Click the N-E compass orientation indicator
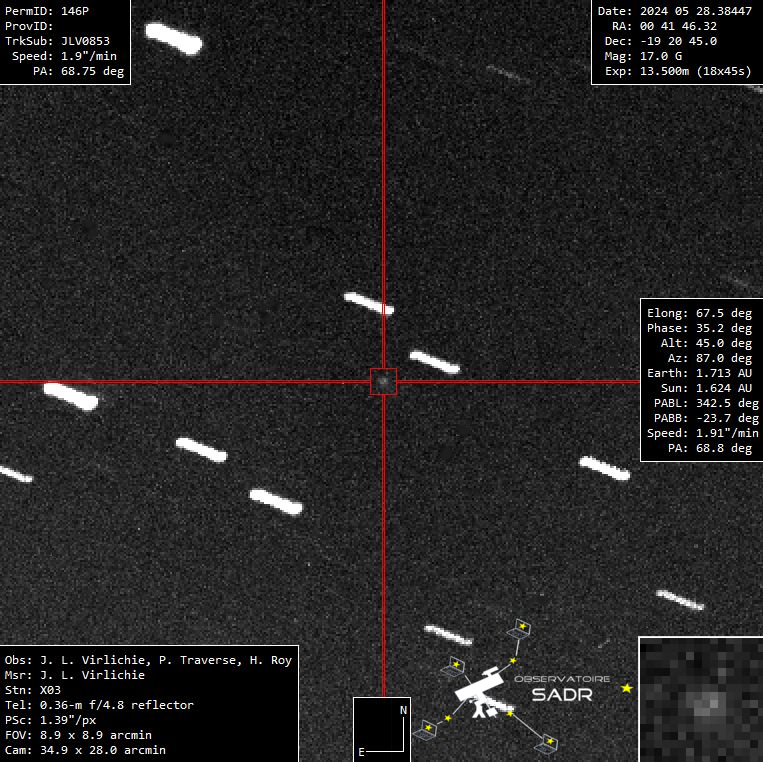The image size is (763, 762). pyautogui.click(x=382, y=729)
